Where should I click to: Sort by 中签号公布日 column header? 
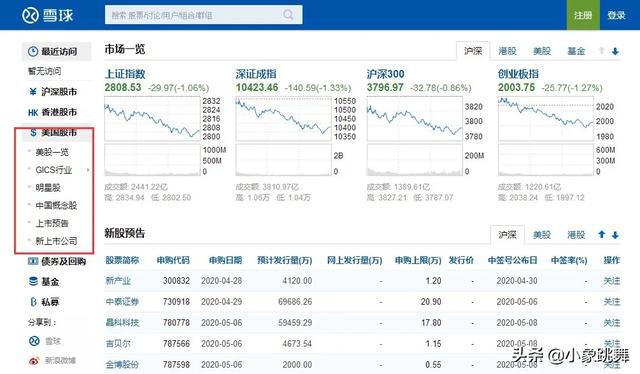click(512, 260)
